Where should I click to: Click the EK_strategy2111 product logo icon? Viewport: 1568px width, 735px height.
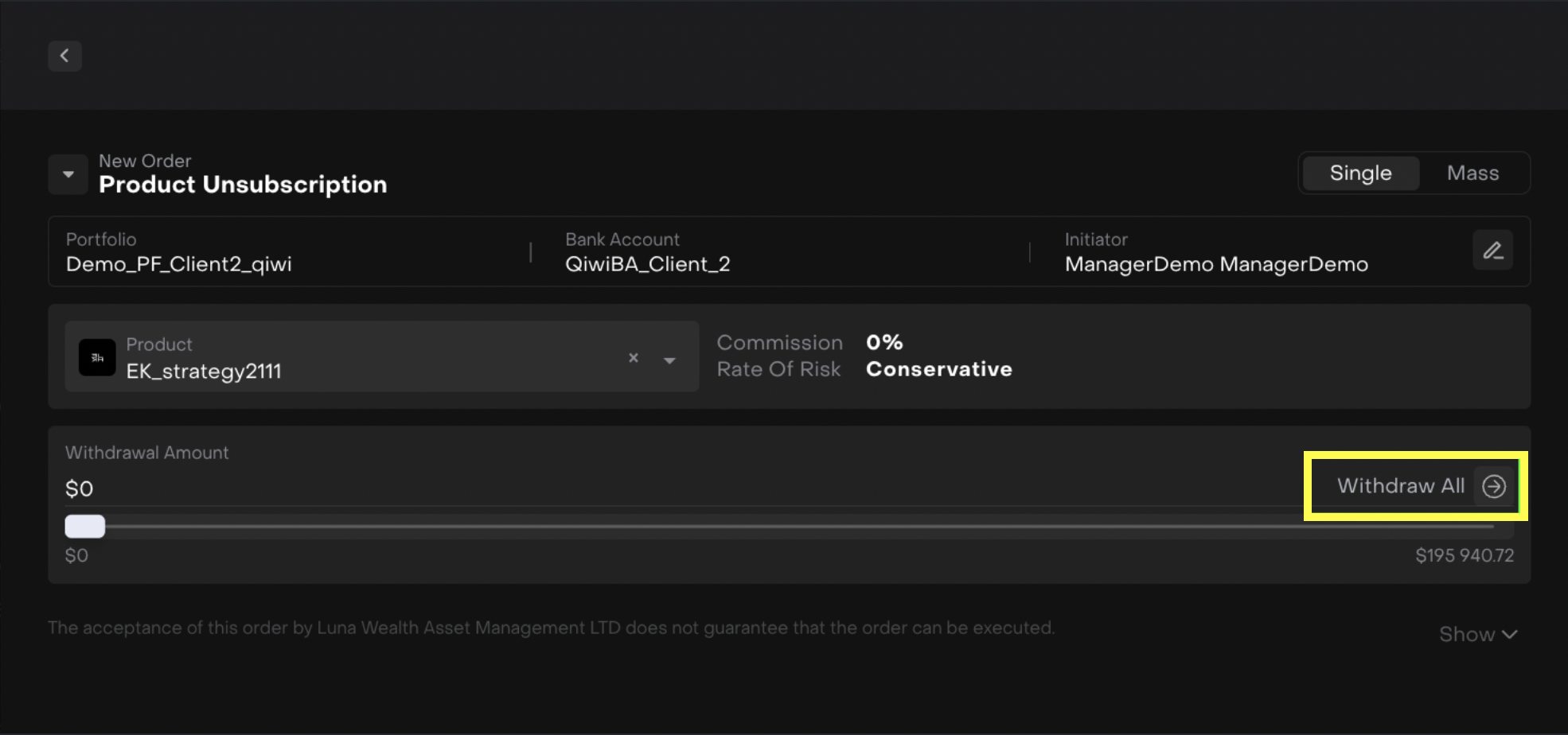tap(97, 357)
